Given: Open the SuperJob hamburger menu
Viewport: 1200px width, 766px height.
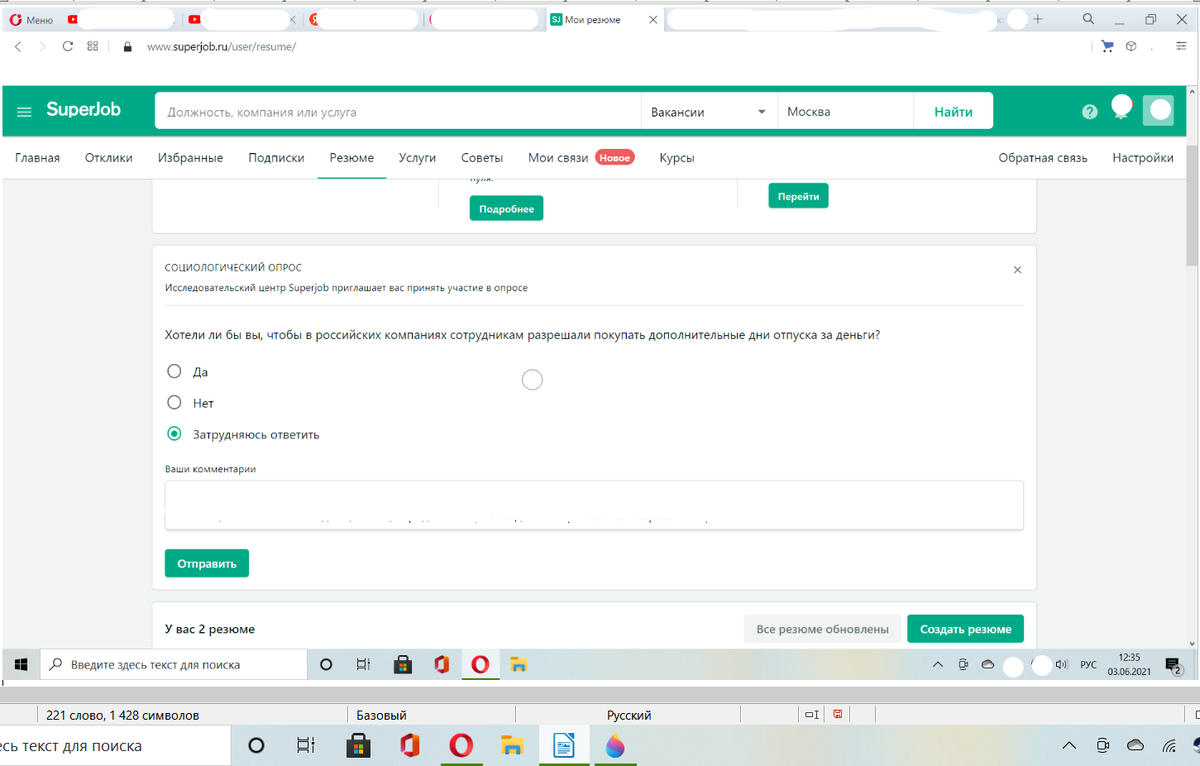Looking at the screenshot, I should (24, 111).
